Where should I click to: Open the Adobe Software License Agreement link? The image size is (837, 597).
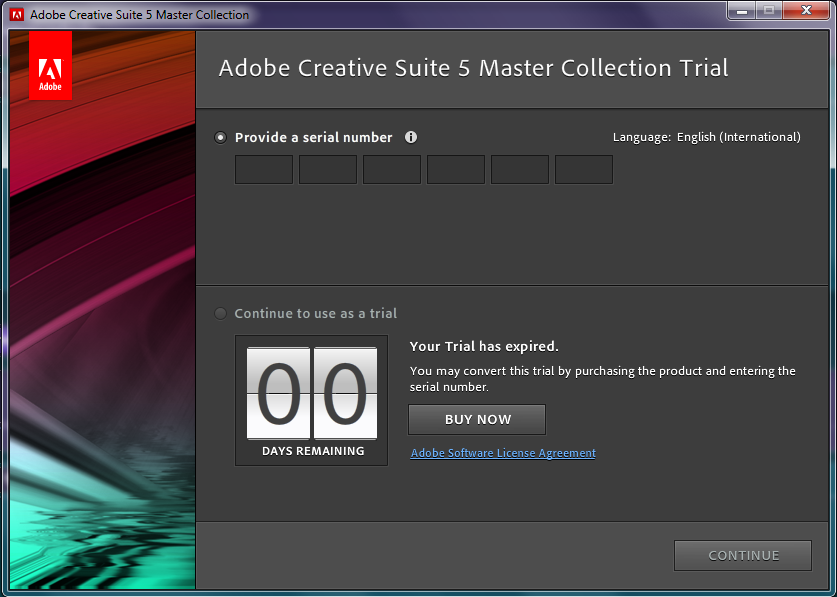[503, 453]
